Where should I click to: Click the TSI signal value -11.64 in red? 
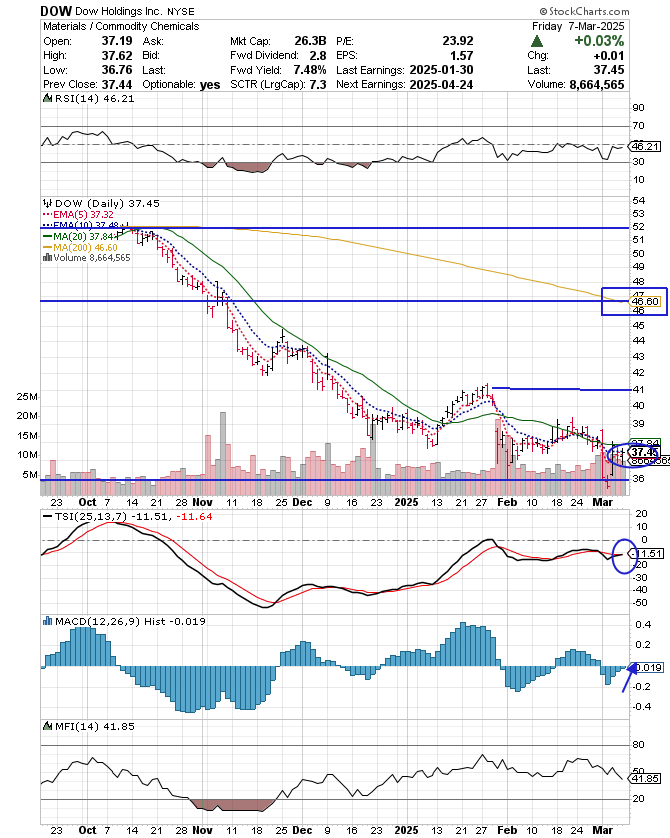coord(194,516)
